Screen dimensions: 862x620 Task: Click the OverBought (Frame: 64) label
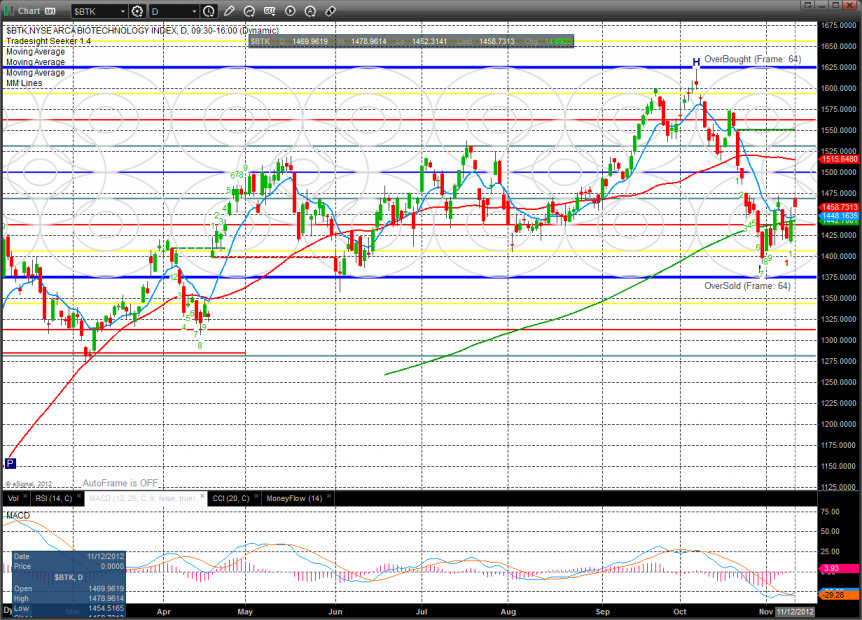pos(753,59)
